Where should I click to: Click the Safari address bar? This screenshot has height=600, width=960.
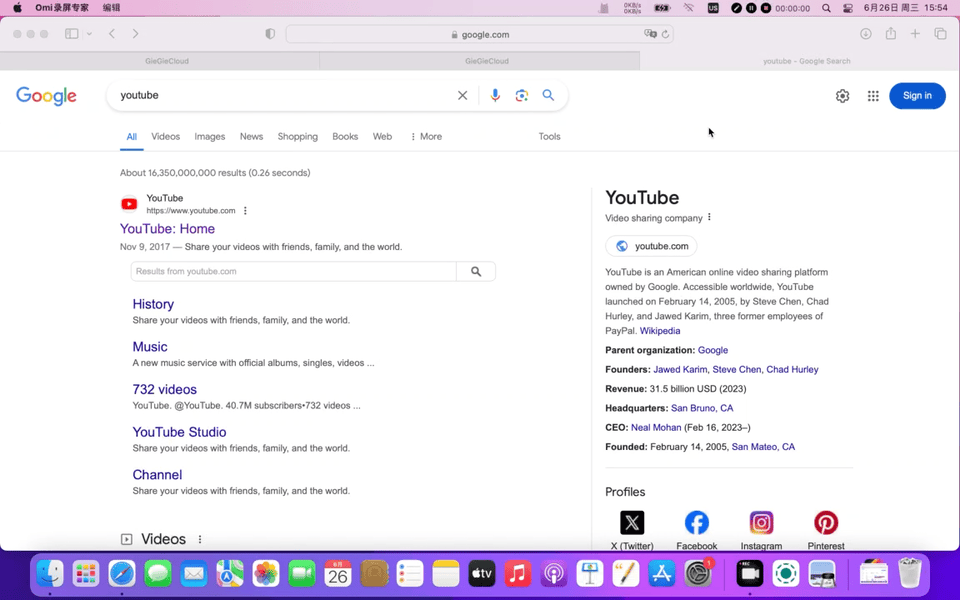(x=479, y=34)
